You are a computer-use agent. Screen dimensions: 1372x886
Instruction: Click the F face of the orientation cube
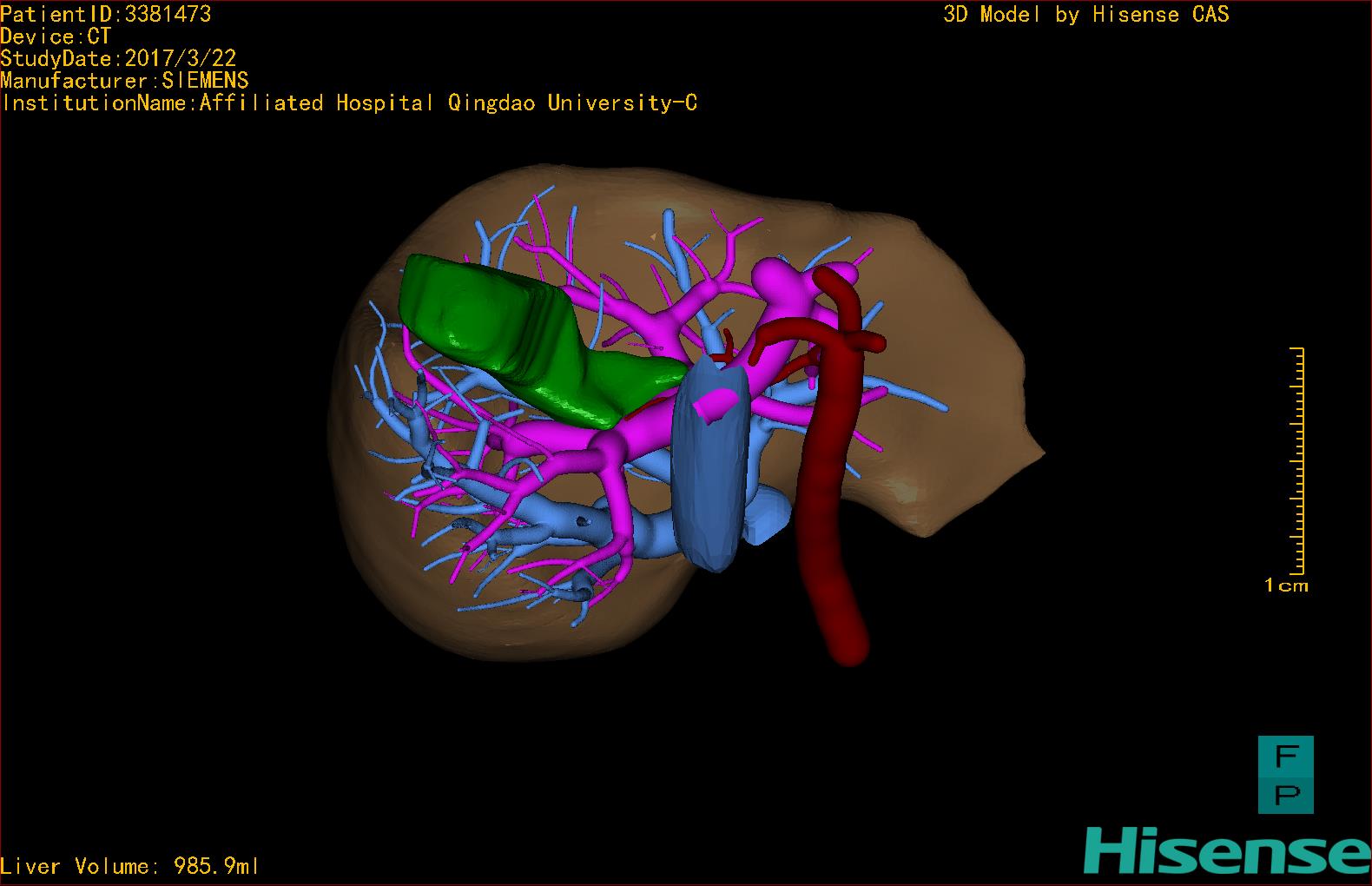pos(1286,756)
